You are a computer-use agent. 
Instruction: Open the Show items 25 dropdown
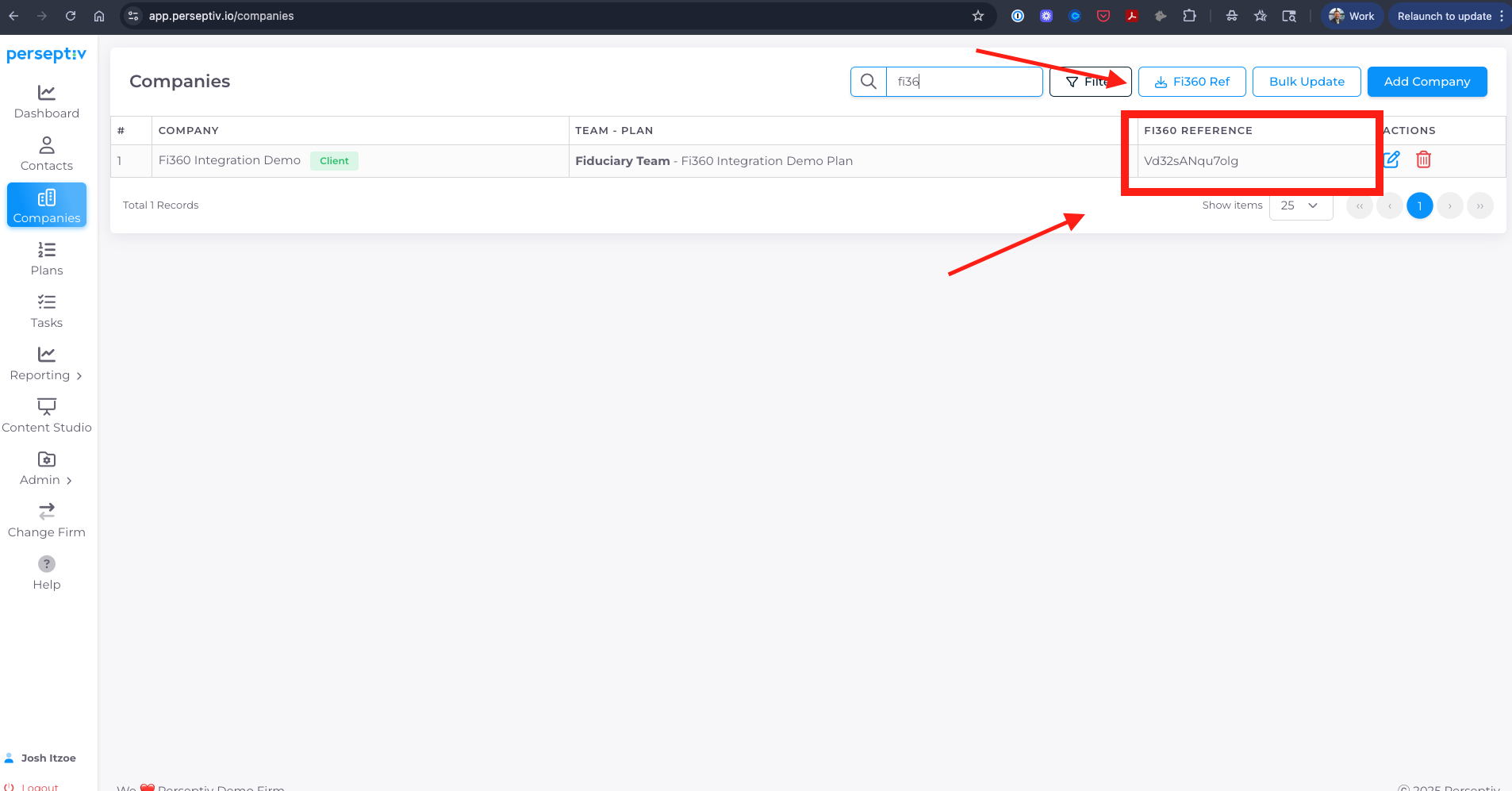click(1301, 205)
